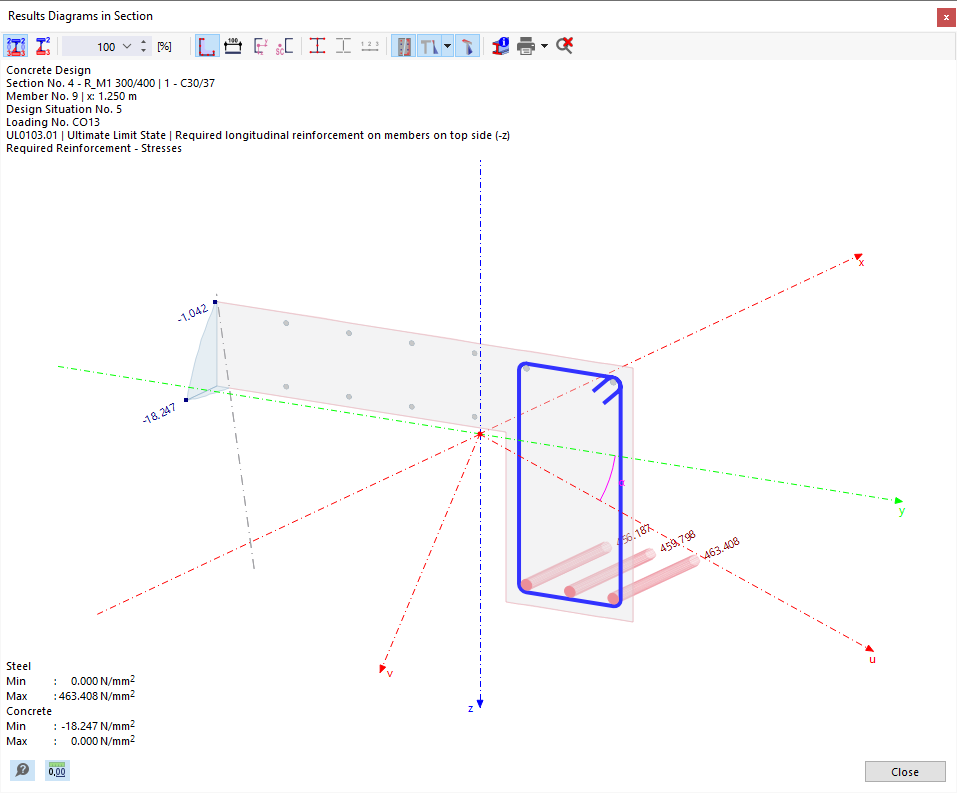The image size is (957, 793).
Task: Click the red origin marker at axes intersection
Action: (x=480, y=434)
